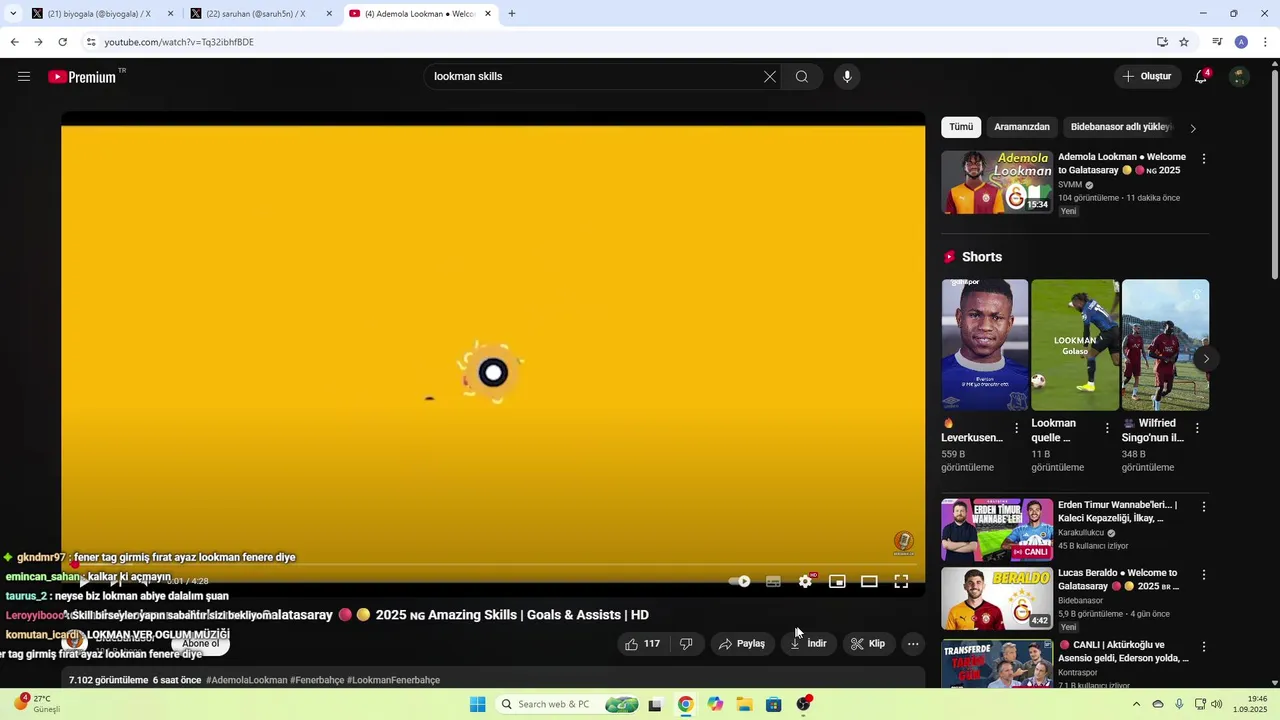The height and width of the screenshot is (720, 1280).
Task: Open options for CANLI Aktürkoğlu video
Action: click(1204, 647)
